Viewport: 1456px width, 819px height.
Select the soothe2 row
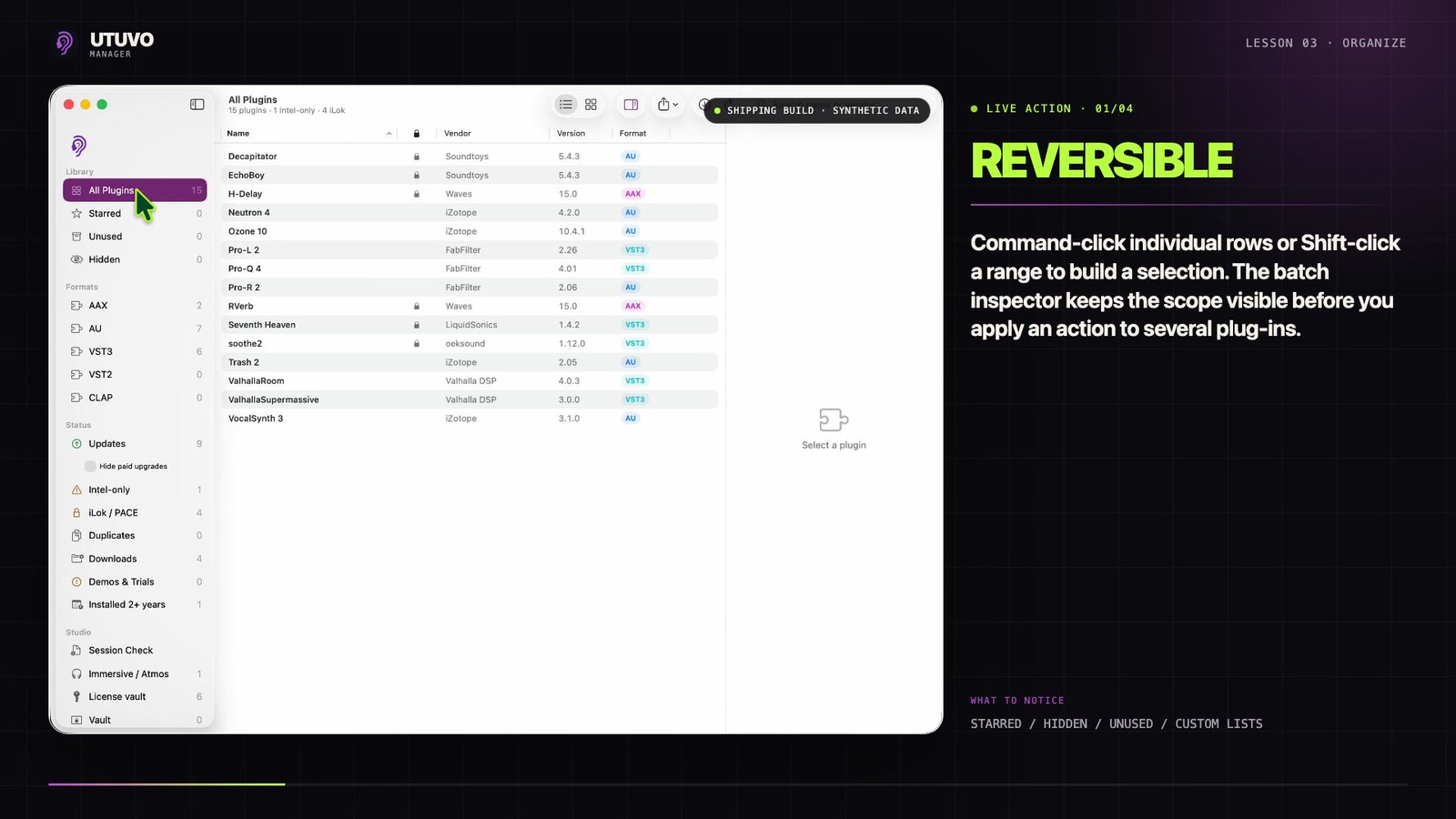click(470, 343)
